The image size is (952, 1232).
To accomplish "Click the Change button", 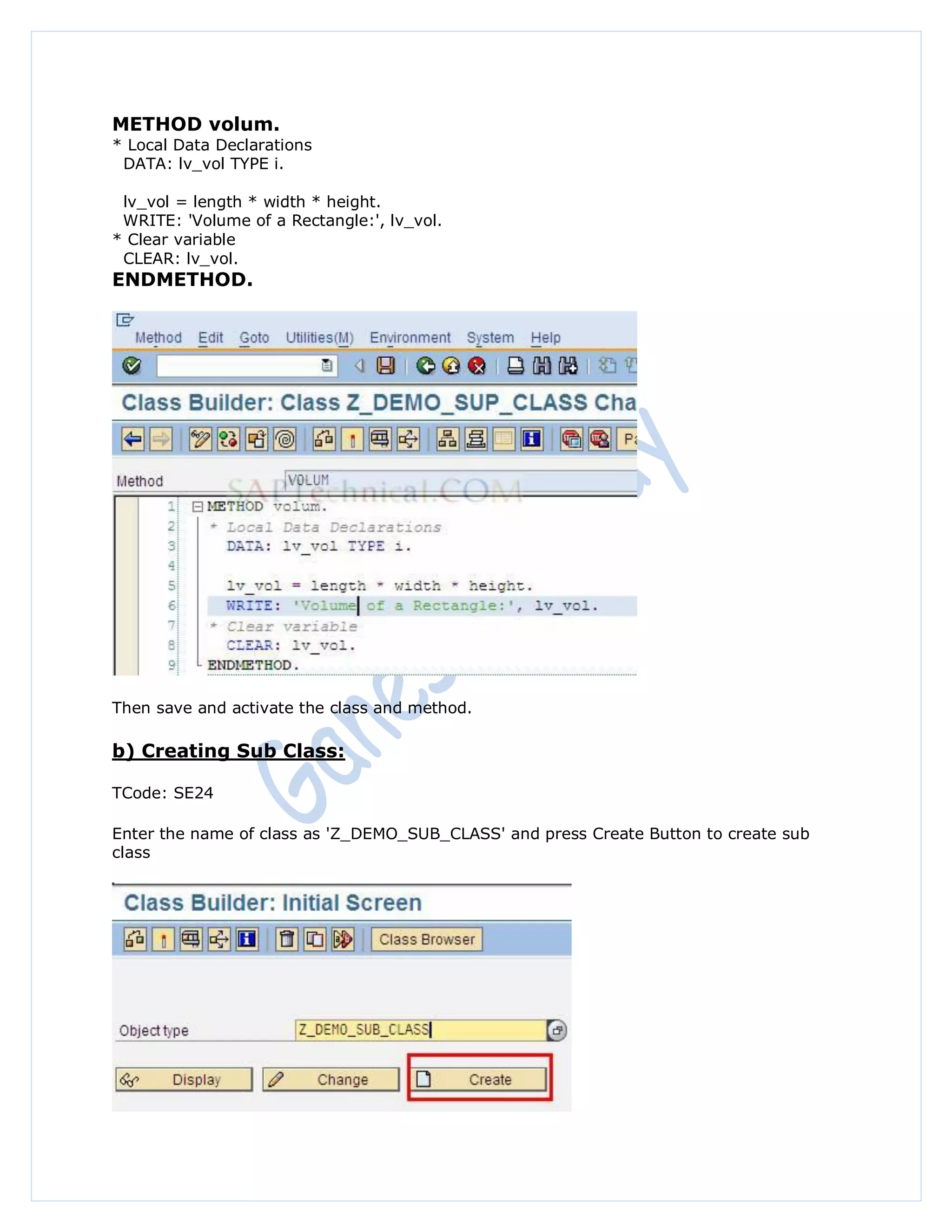I will coord(331,1080).
